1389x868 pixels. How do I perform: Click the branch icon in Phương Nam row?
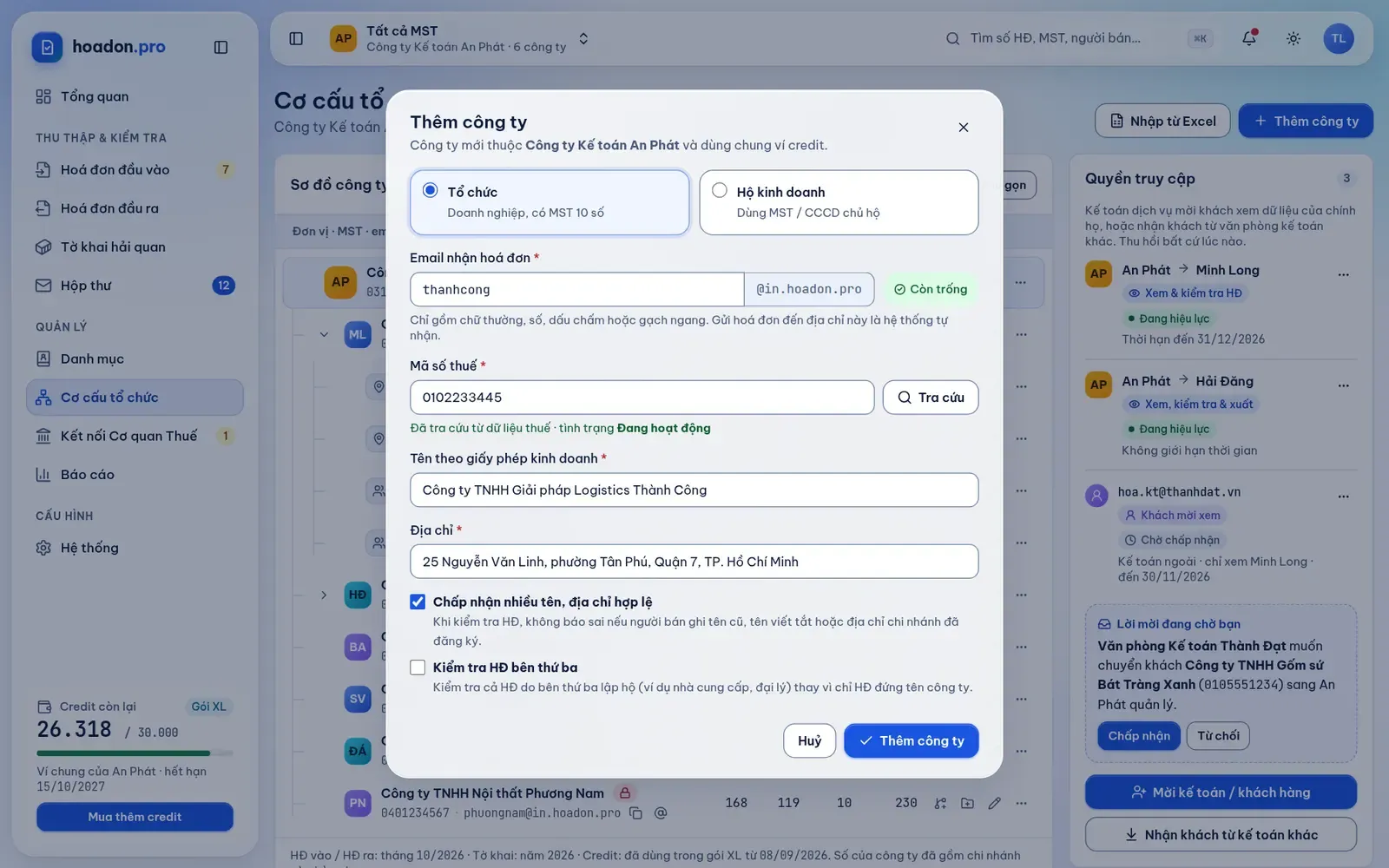coord(940,803)
